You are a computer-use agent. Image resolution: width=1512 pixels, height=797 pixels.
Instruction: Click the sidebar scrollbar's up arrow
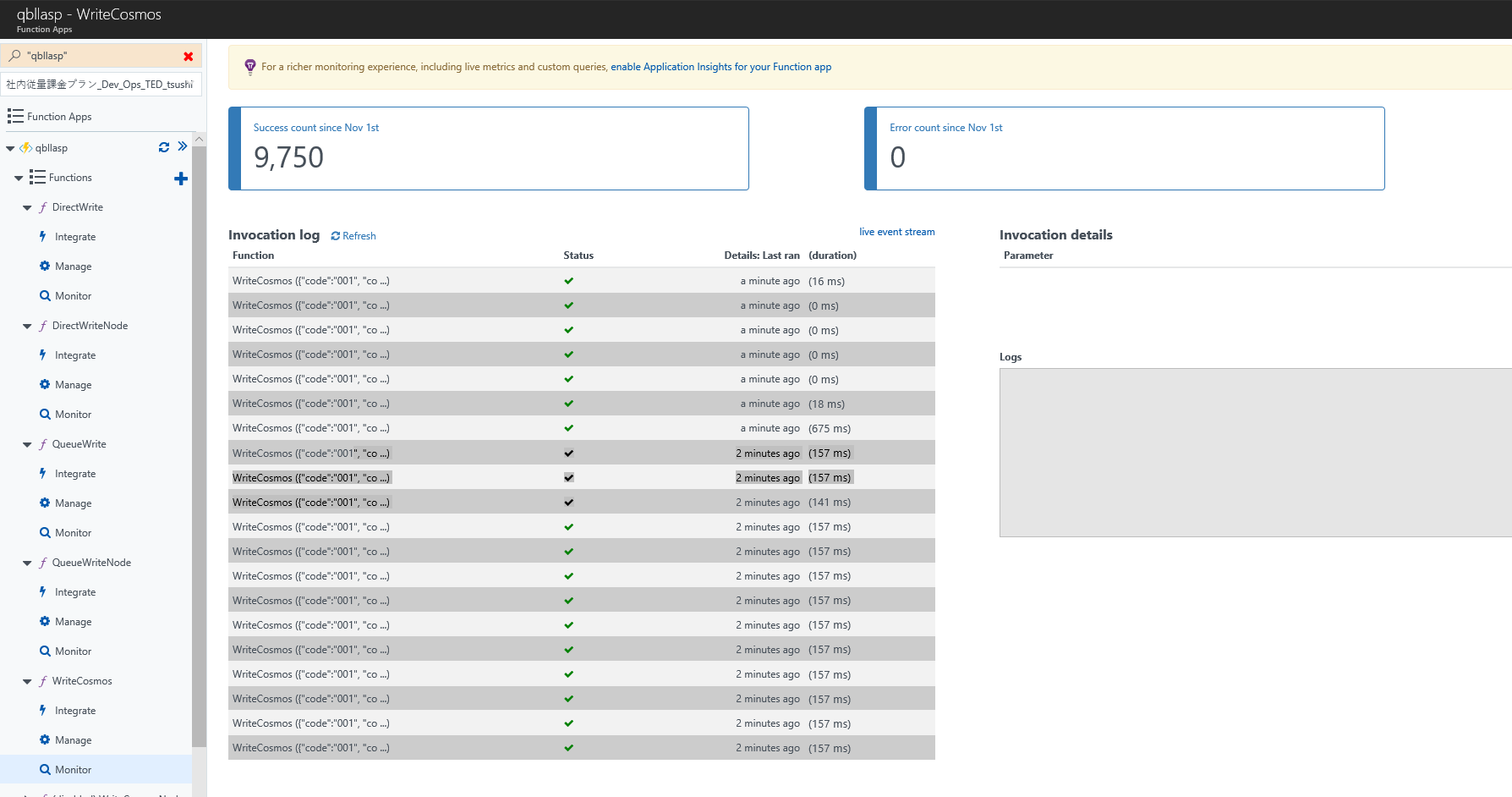(200, 139)
